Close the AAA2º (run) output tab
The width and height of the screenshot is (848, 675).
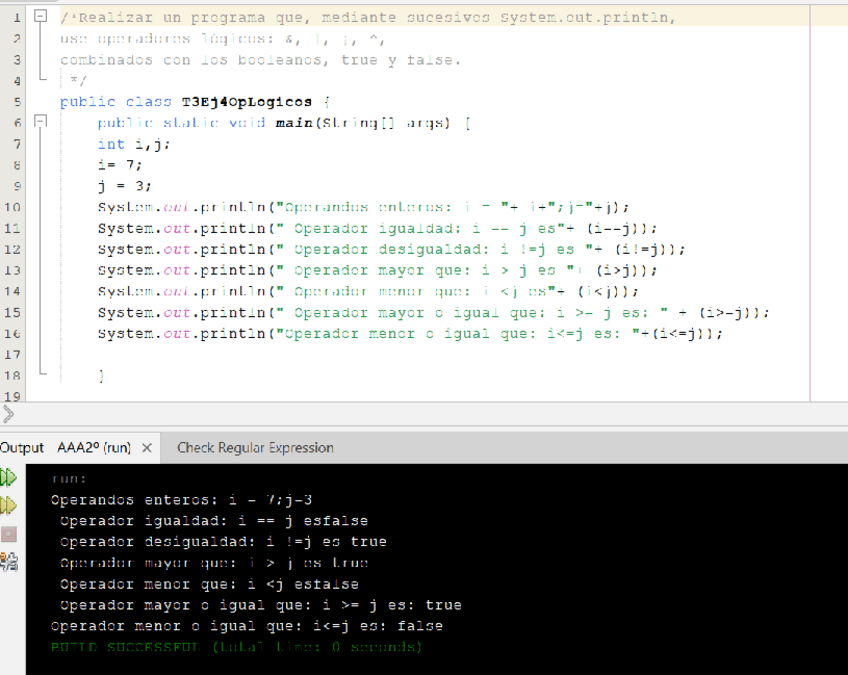click(147, 448)
